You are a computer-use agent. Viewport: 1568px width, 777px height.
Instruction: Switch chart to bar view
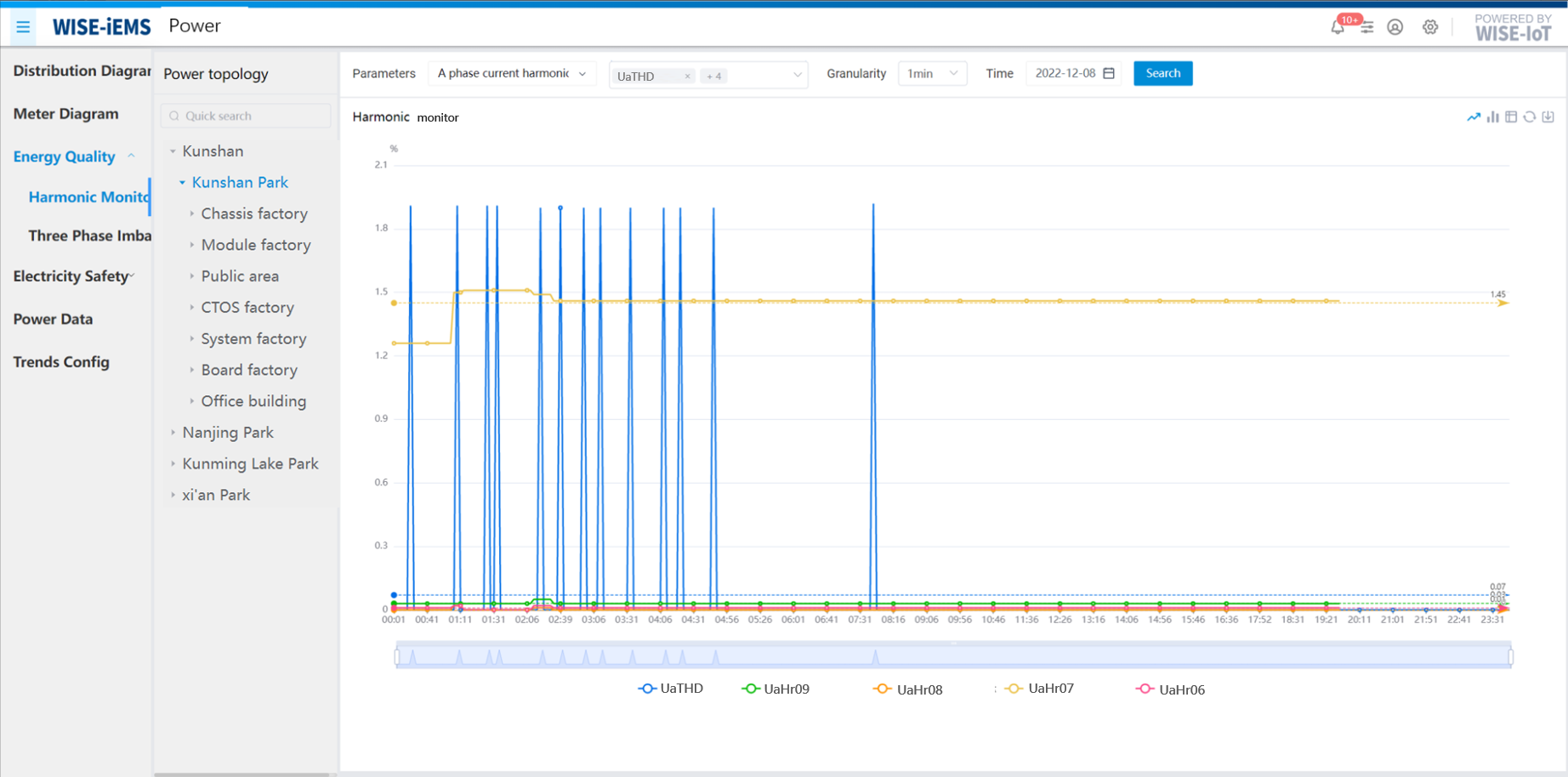[1492, 117]
